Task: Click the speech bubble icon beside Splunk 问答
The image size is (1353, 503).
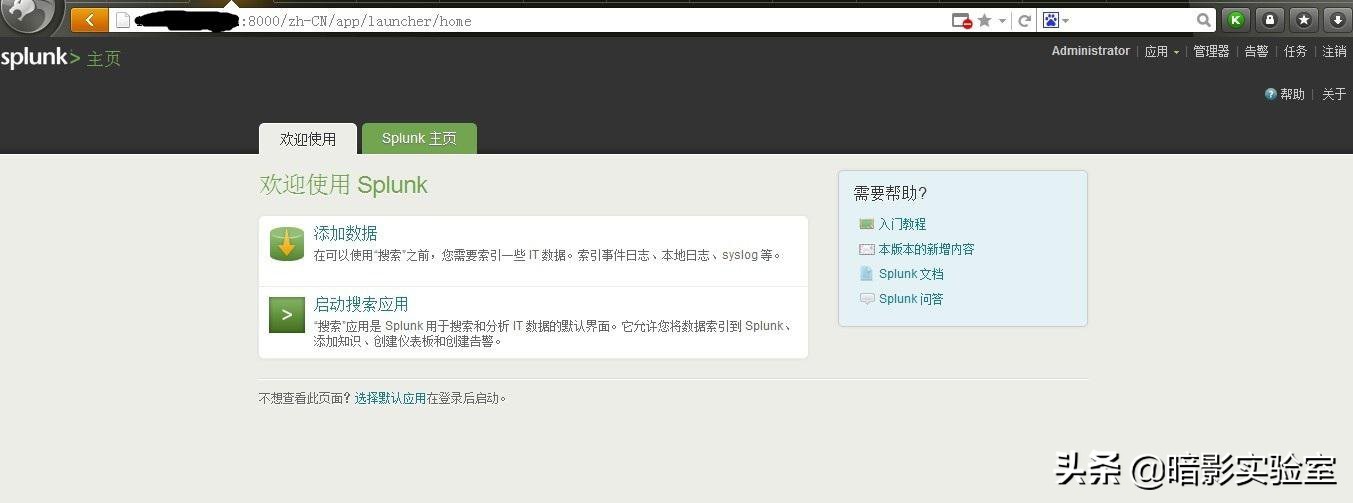Action: (866, 299)
